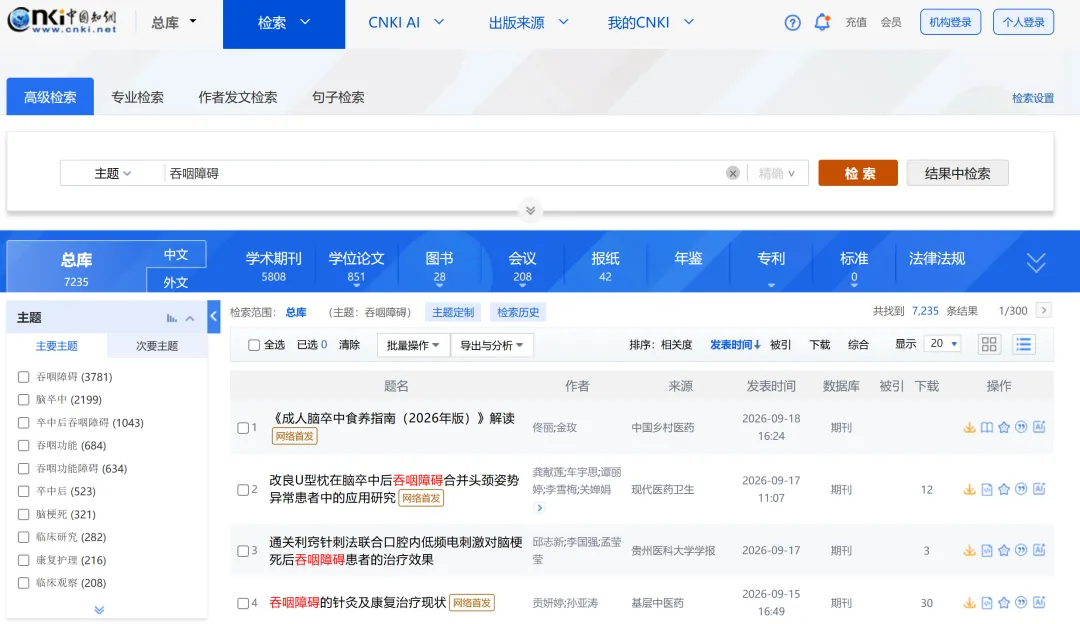1080x624 pixels.
Task: Click into the 吞咽障碍 search input field
Action: (x=444, y=174)
